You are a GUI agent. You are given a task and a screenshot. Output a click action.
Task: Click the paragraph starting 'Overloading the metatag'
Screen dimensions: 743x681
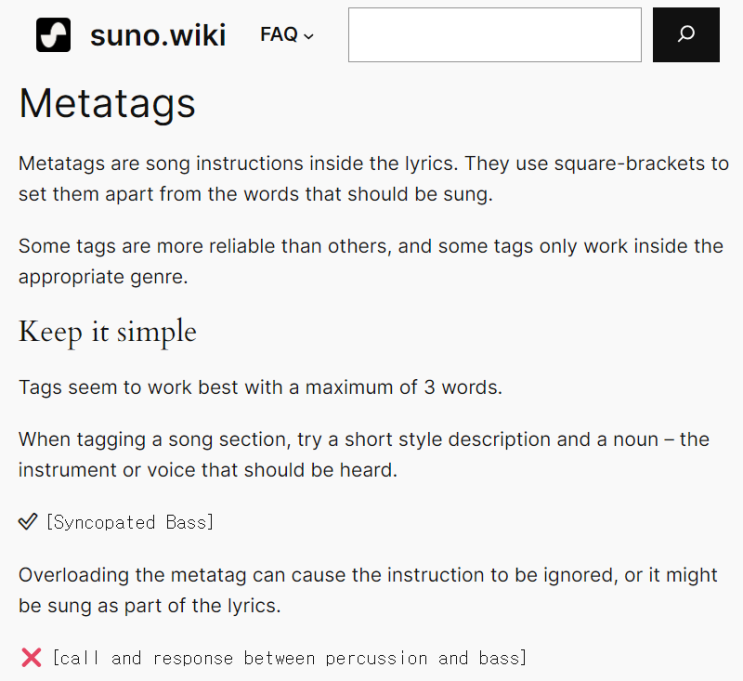click(x=367, y=590)
